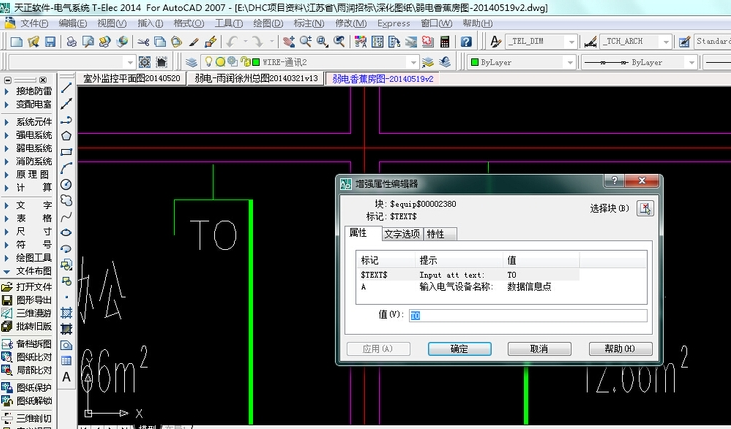Open the _TCH_ARCH style dropdown

(x=666, y=42)
